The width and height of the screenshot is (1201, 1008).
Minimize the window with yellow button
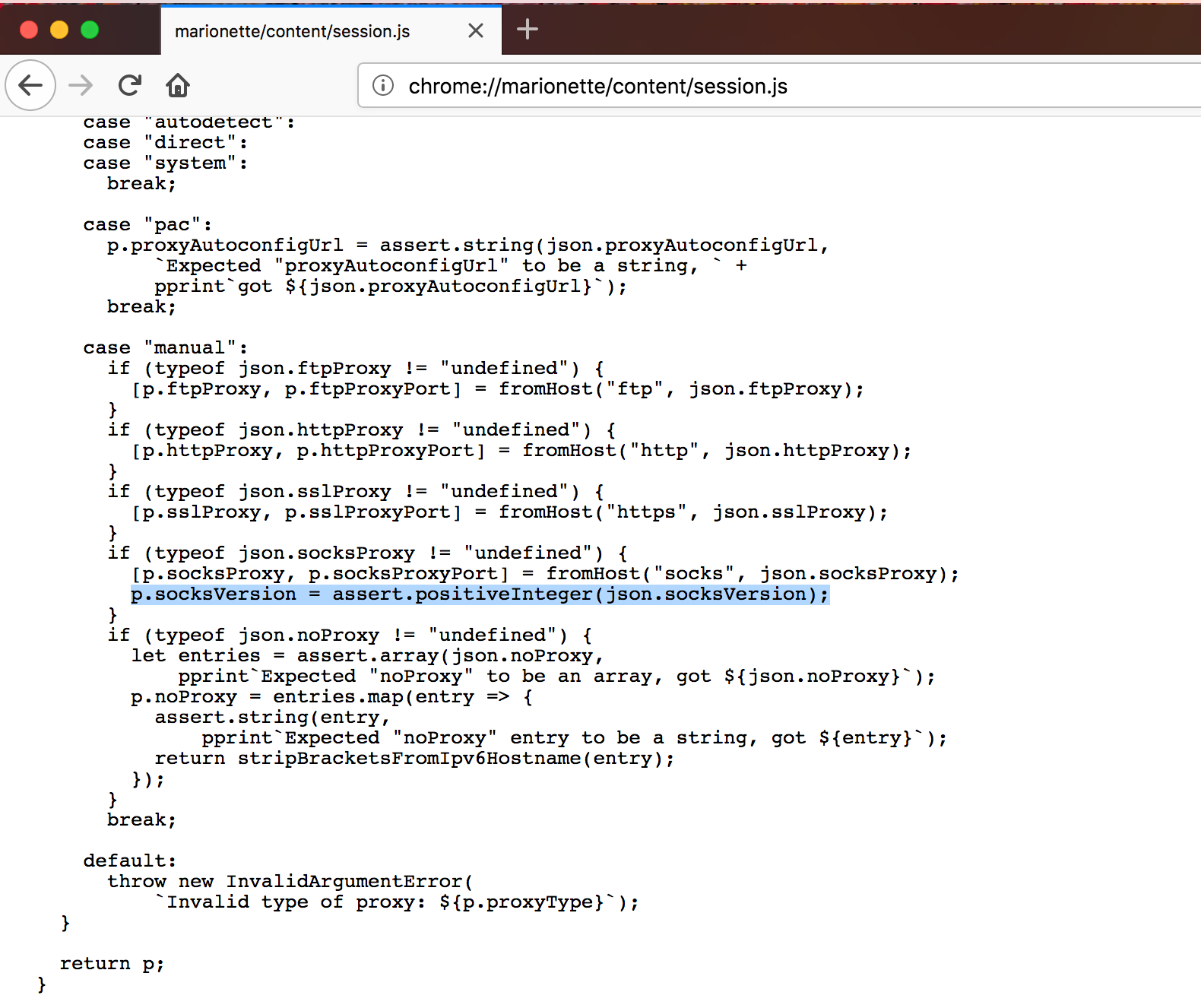click(59, 30)
